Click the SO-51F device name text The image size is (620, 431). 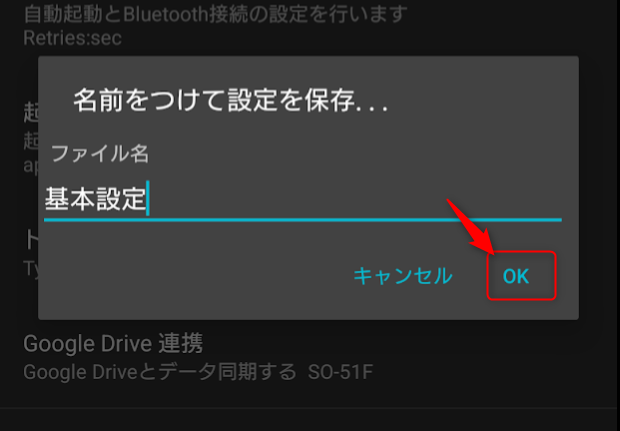340,372
